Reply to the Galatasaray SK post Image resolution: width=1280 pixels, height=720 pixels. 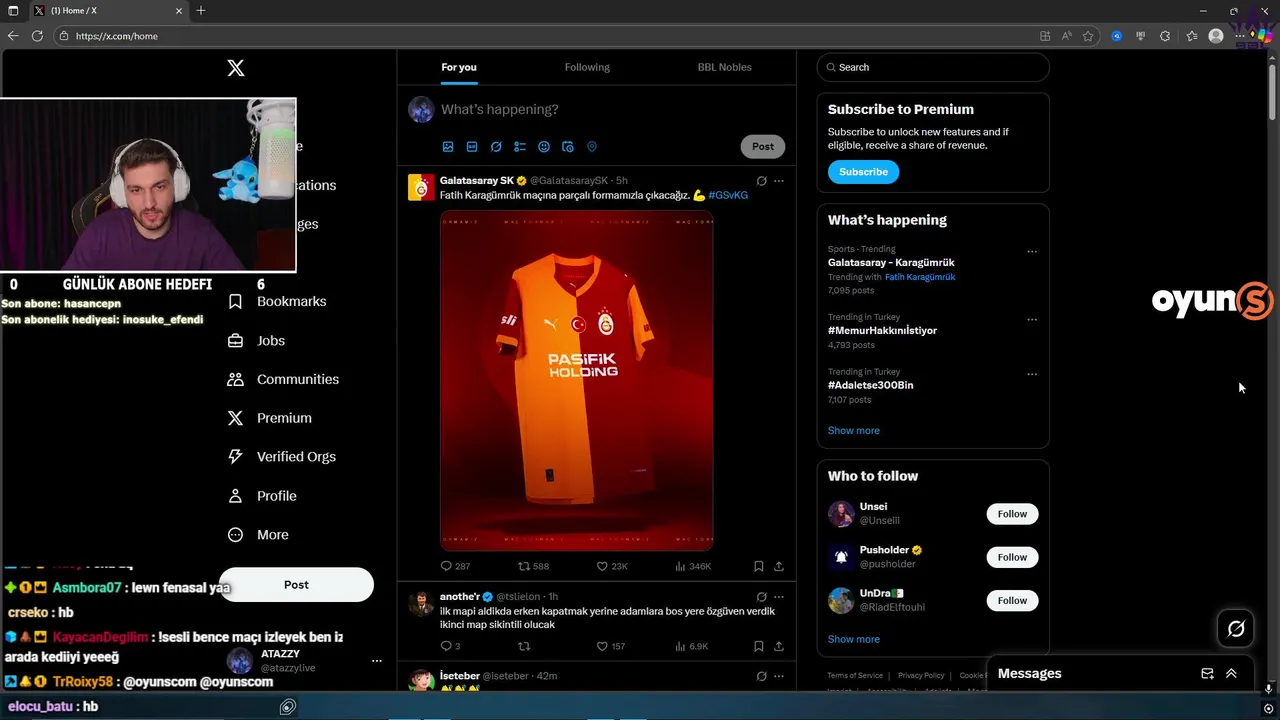click(x=455, y=566)
